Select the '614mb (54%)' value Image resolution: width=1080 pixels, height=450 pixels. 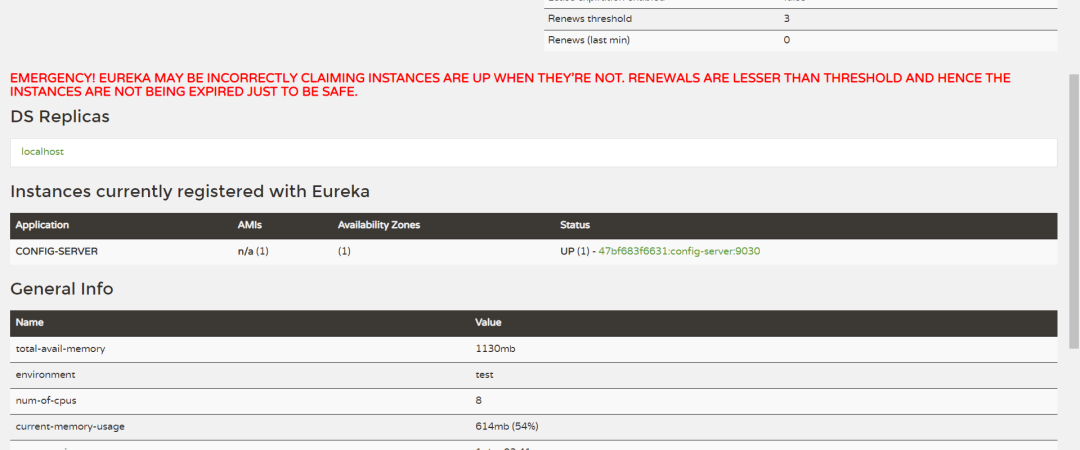point(507,427)
